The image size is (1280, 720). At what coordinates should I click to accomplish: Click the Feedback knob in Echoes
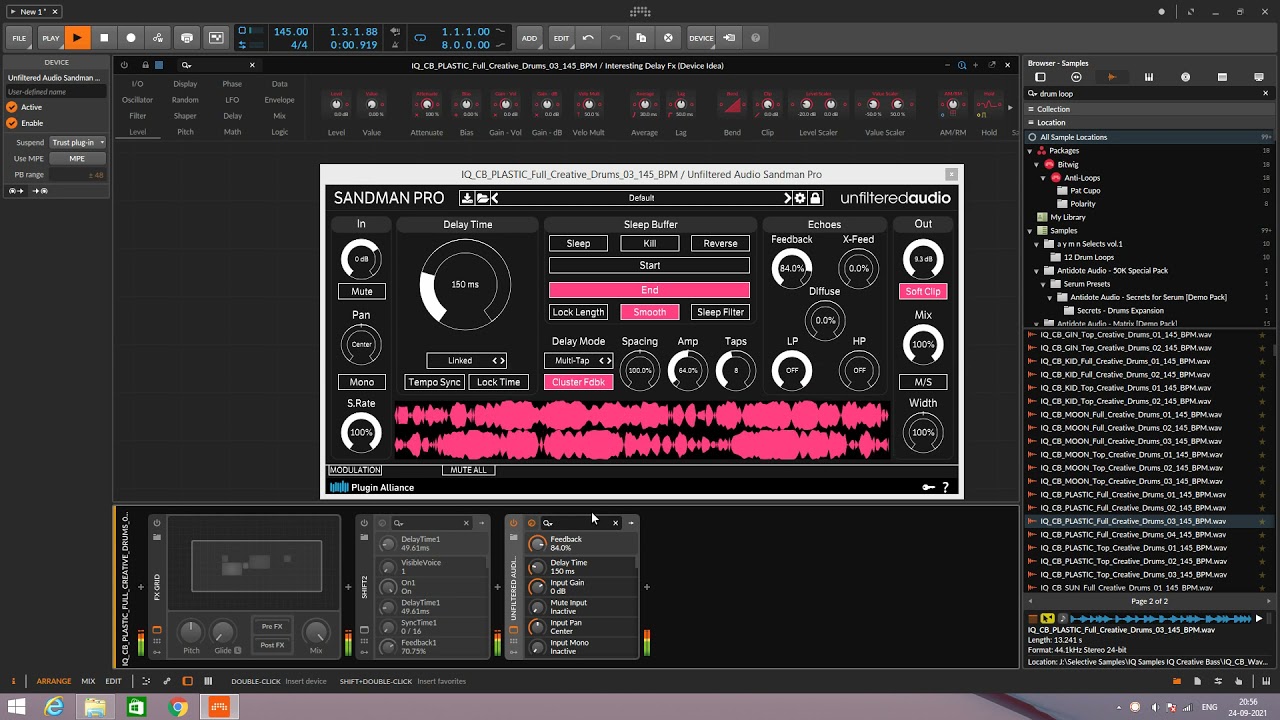tap(791, 268)
